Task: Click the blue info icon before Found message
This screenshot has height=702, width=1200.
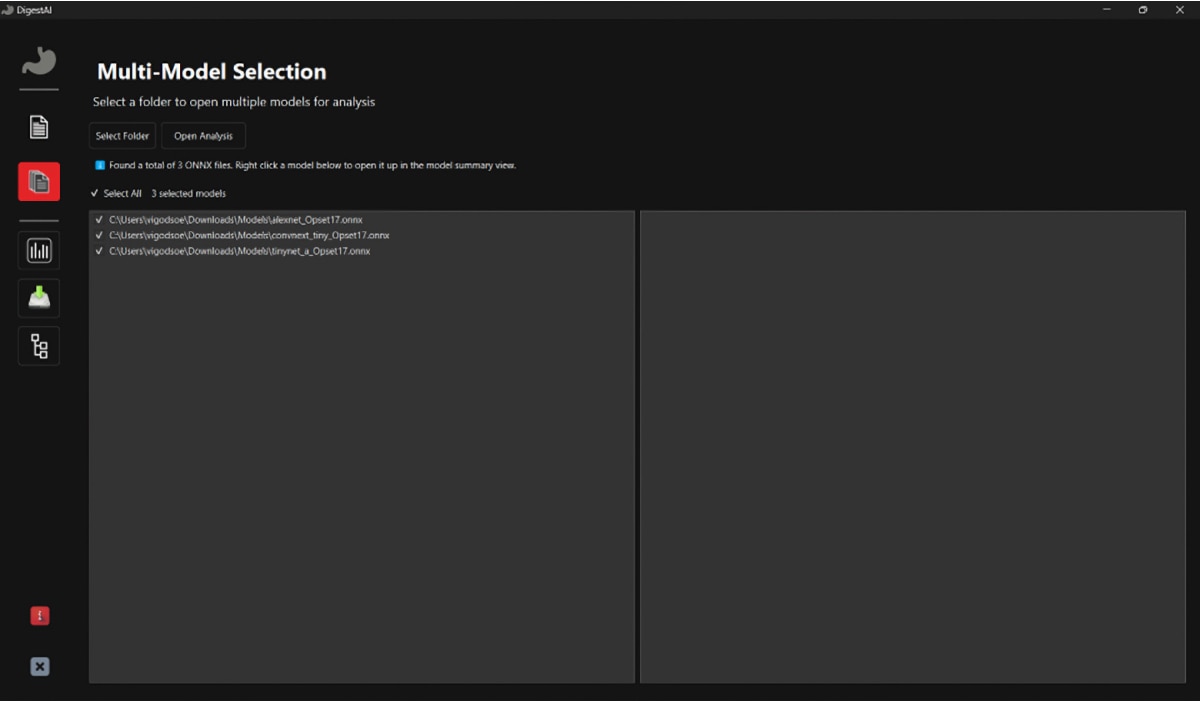Action: pyautogui.click(x=100, y=165)
